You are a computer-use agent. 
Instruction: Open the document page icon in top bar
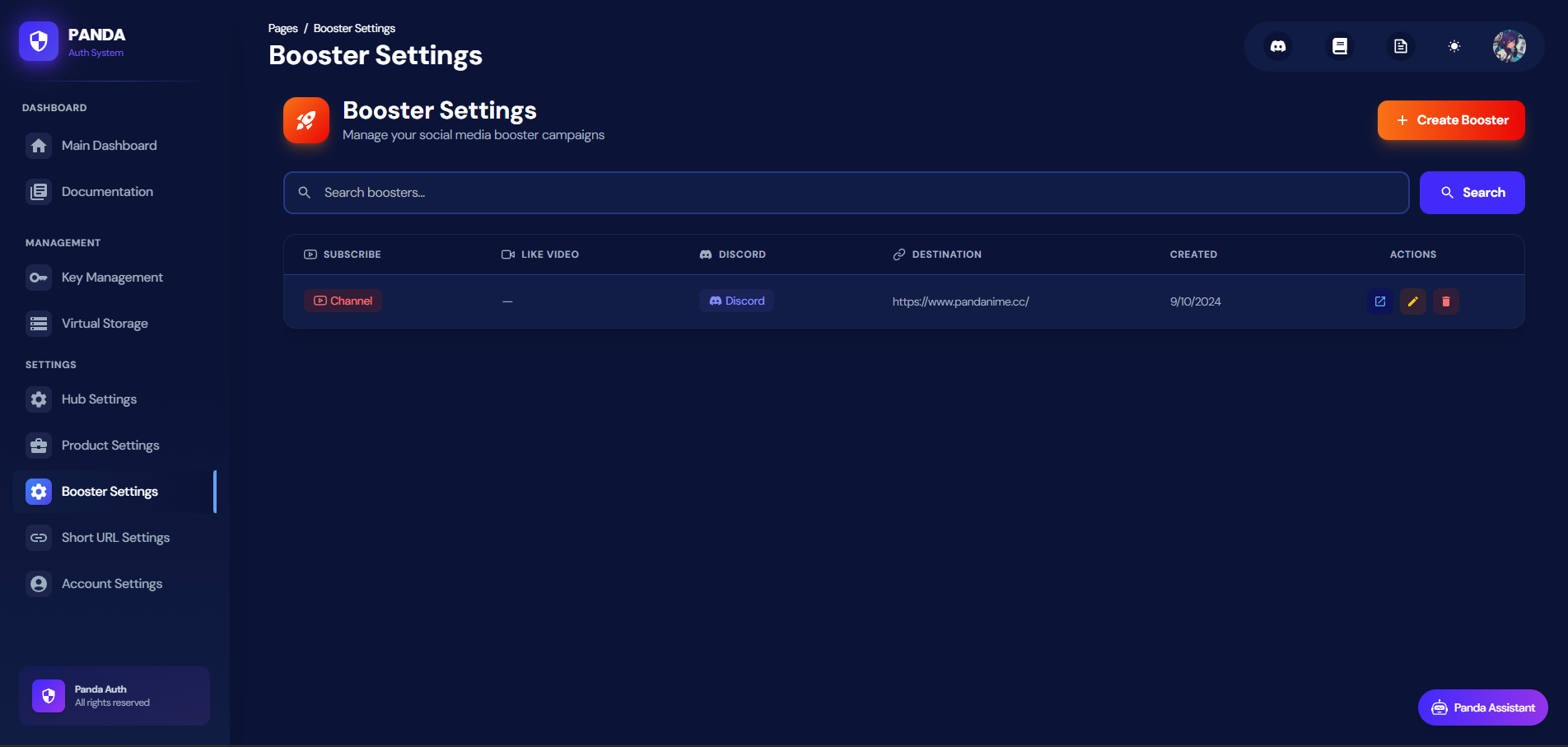point(1399,46)
